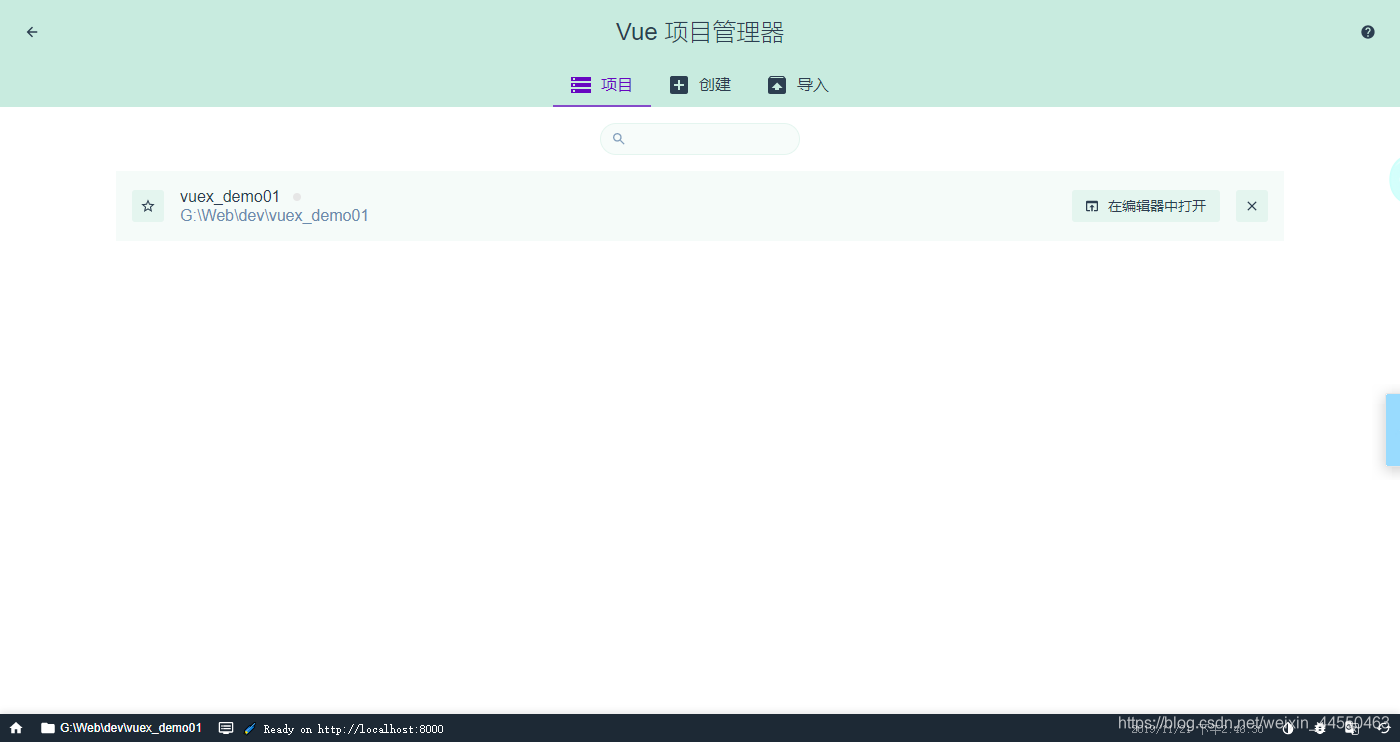This screenshot has width=1400, height=742.
Task: Open the log messages icon in status bar
Action: tap(226, 728)
